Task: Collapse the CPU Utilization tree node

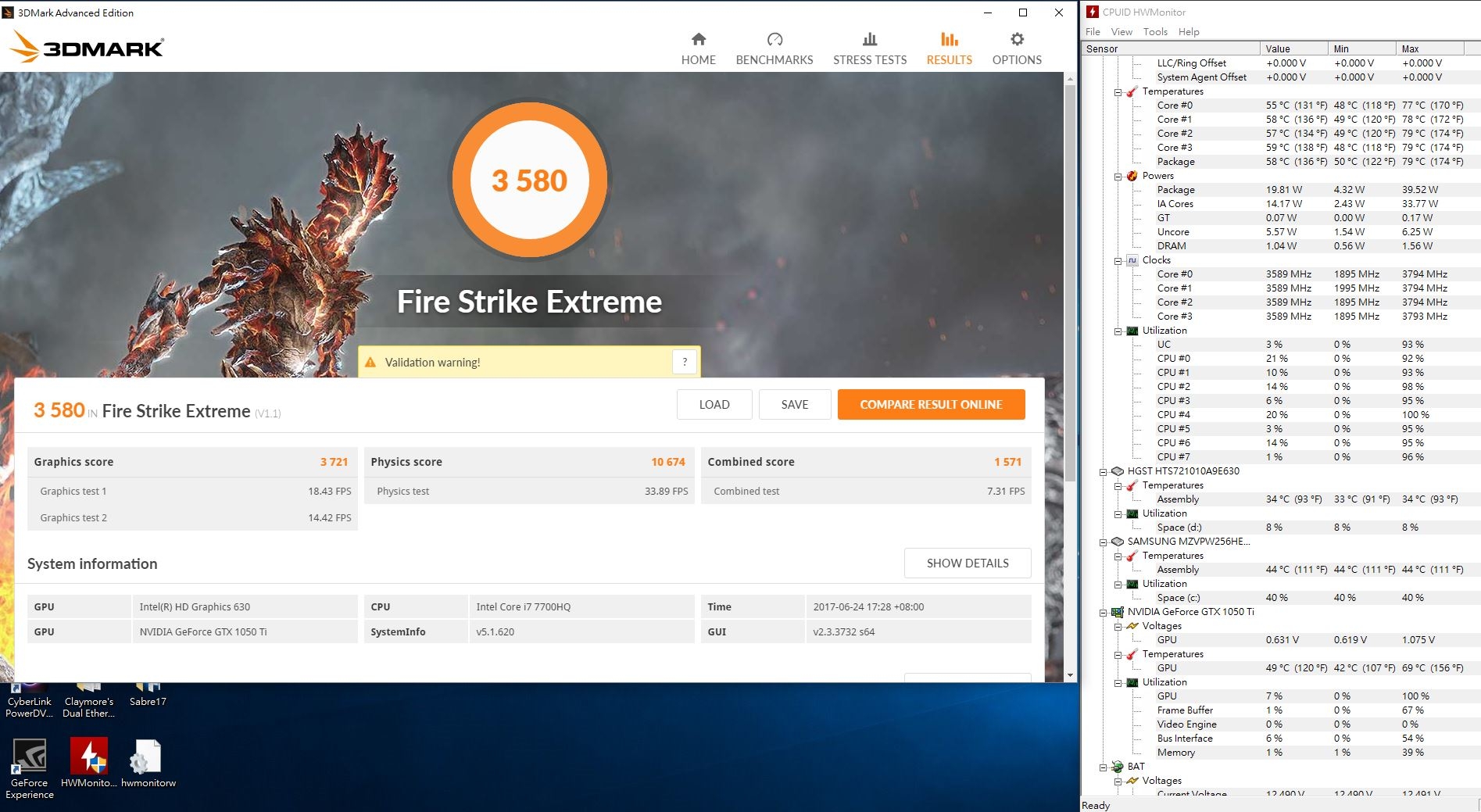Action: (x=1118, y=331)
